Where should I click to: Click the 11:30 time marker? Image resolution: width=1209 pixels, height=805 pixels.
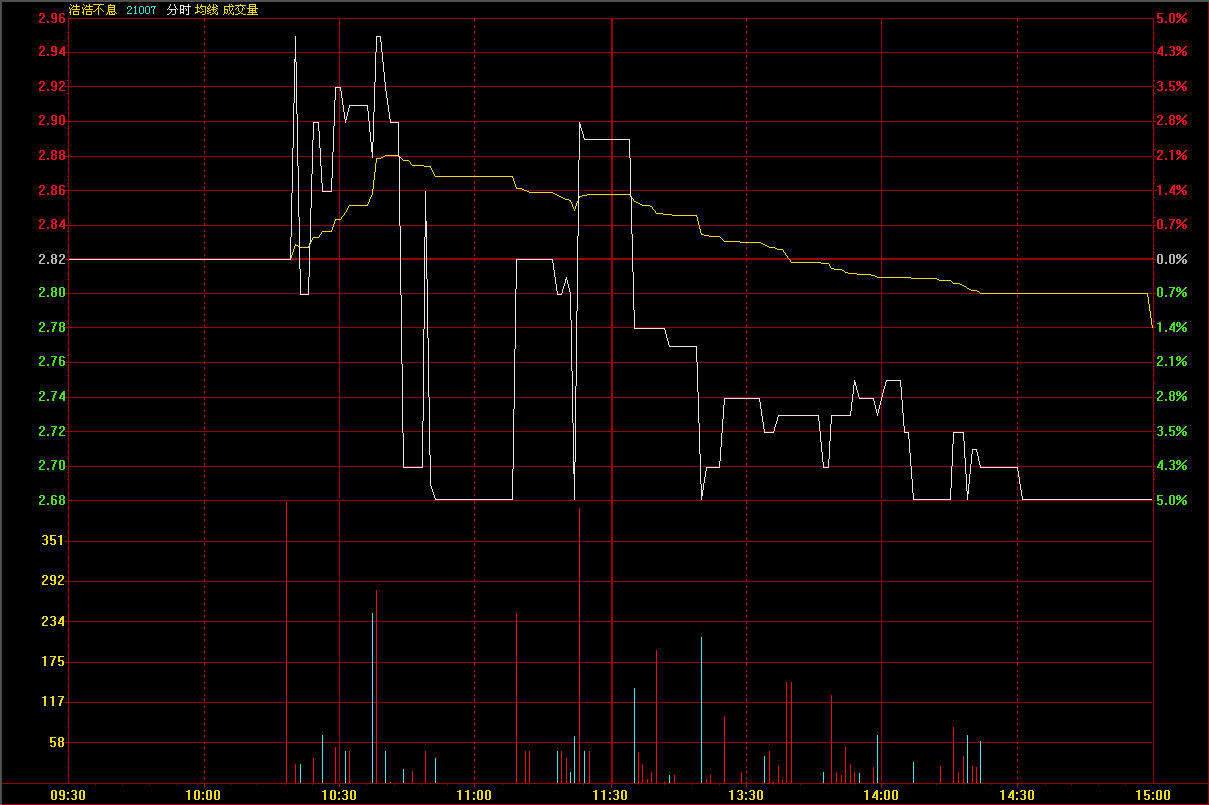(x=611, y=796)
